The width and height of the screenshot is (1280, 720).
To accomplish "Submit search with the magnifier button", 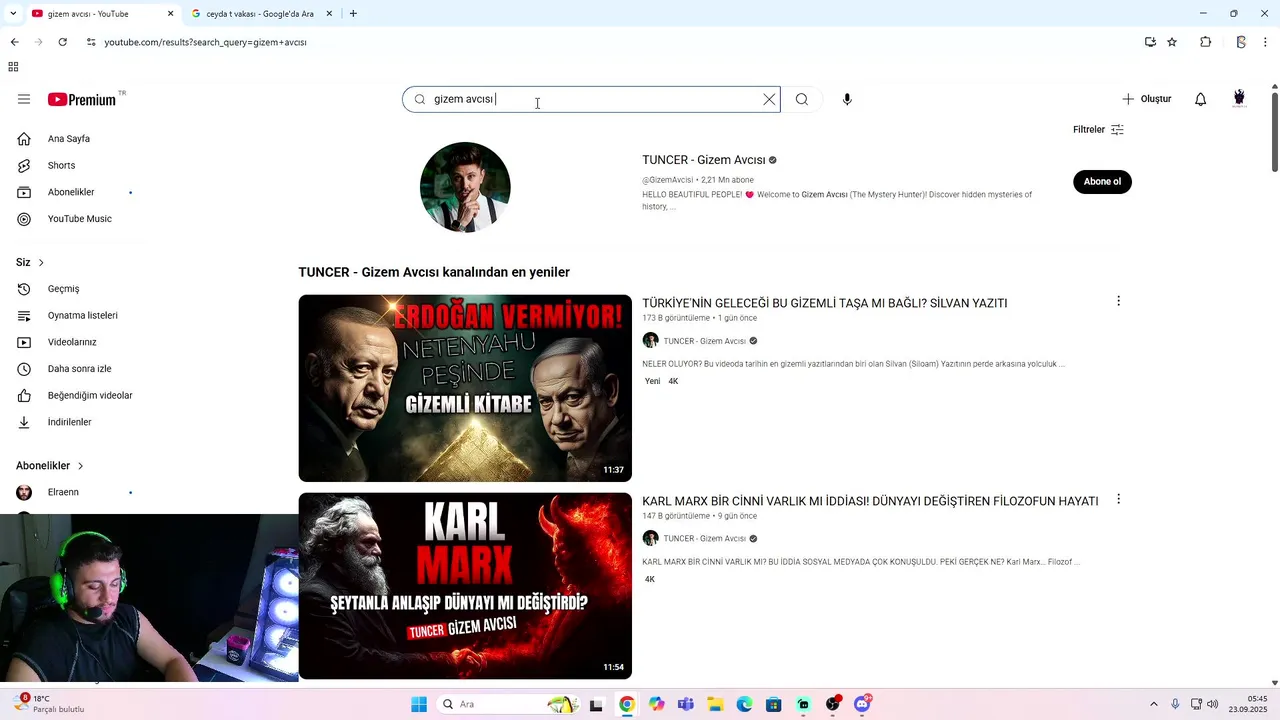I will (x=802, y=99).
